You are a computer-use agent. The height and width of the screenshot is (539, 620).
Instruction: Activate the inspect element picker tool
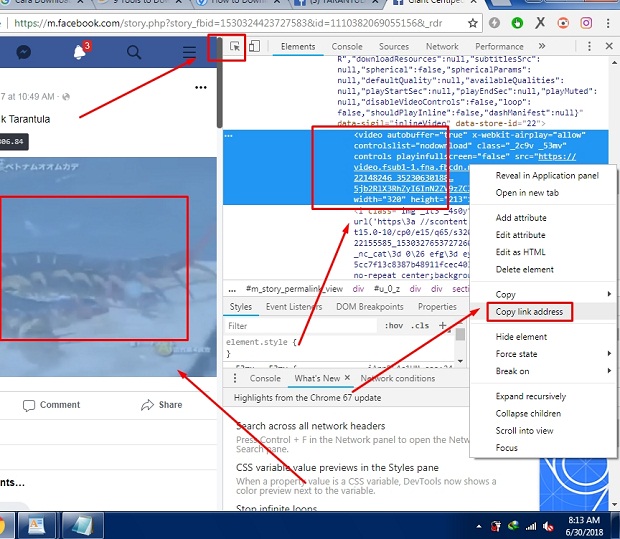[234, 47]
